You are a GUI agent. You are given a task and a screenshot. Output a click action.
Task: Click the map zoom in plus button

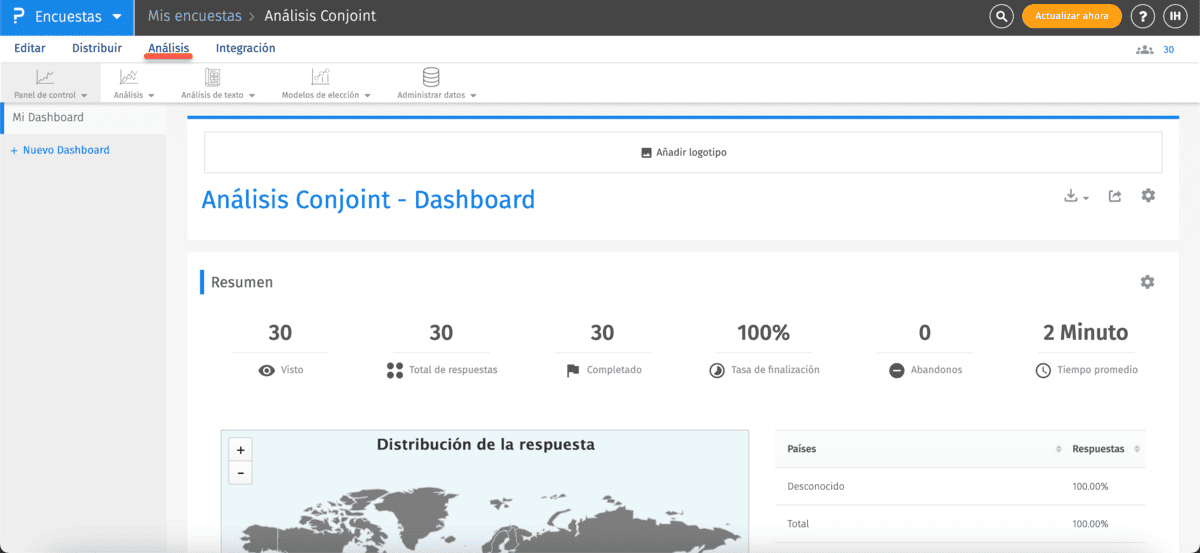(x=241, y=450)
